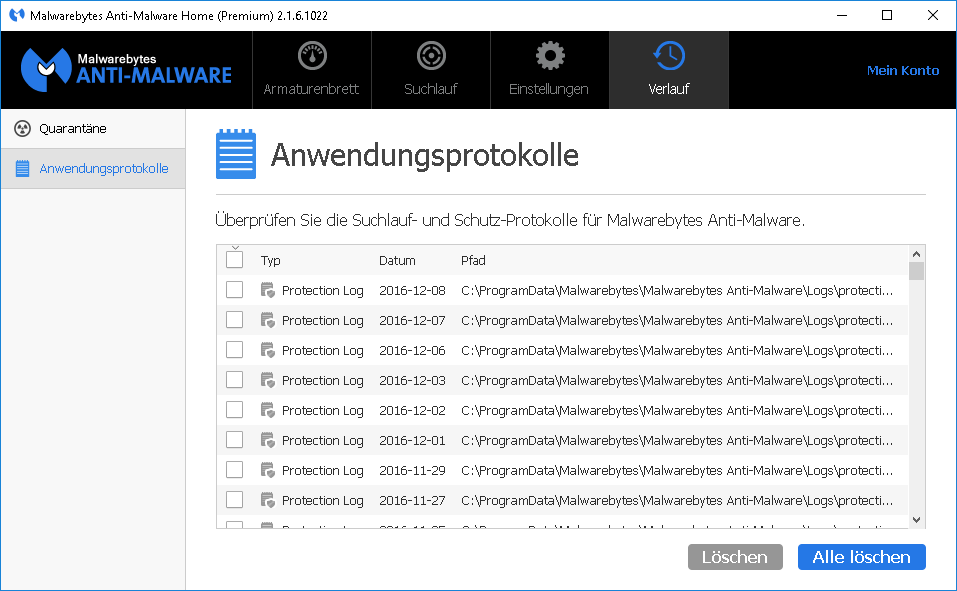Click the date 2016-11-27

tap(413, 500)
